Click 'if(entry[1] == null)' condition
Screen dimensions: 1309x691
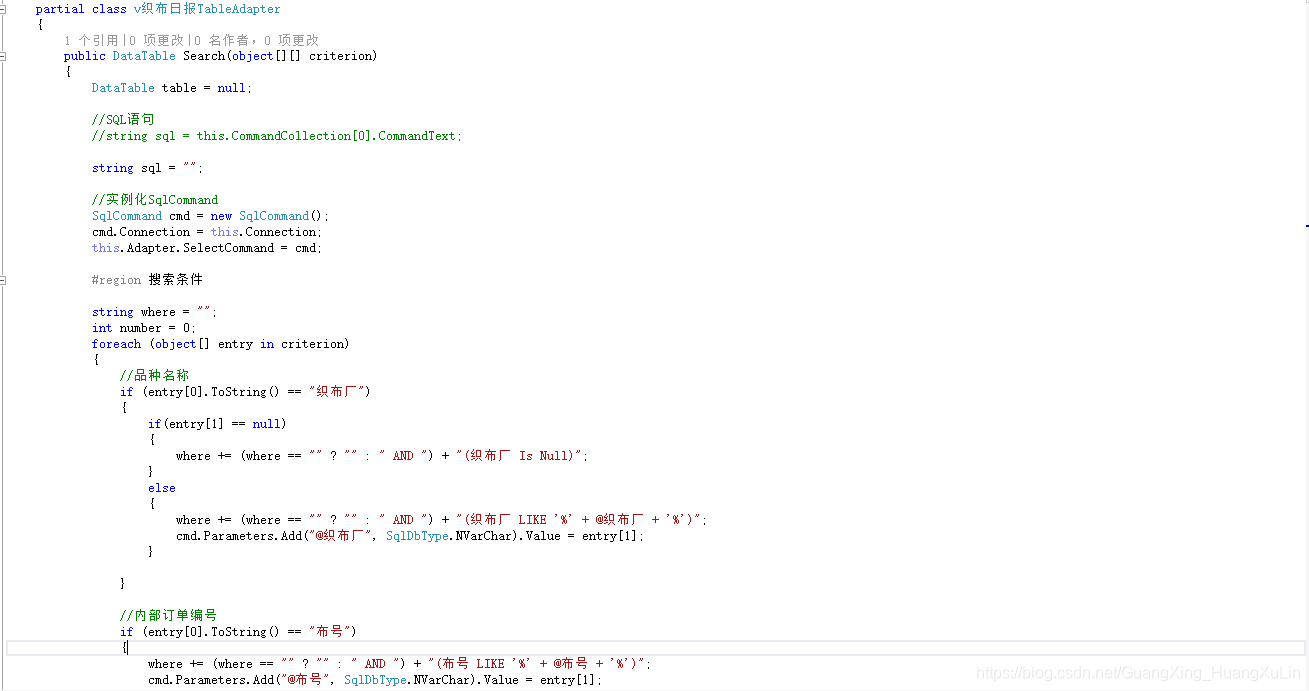tap(217, 424)
